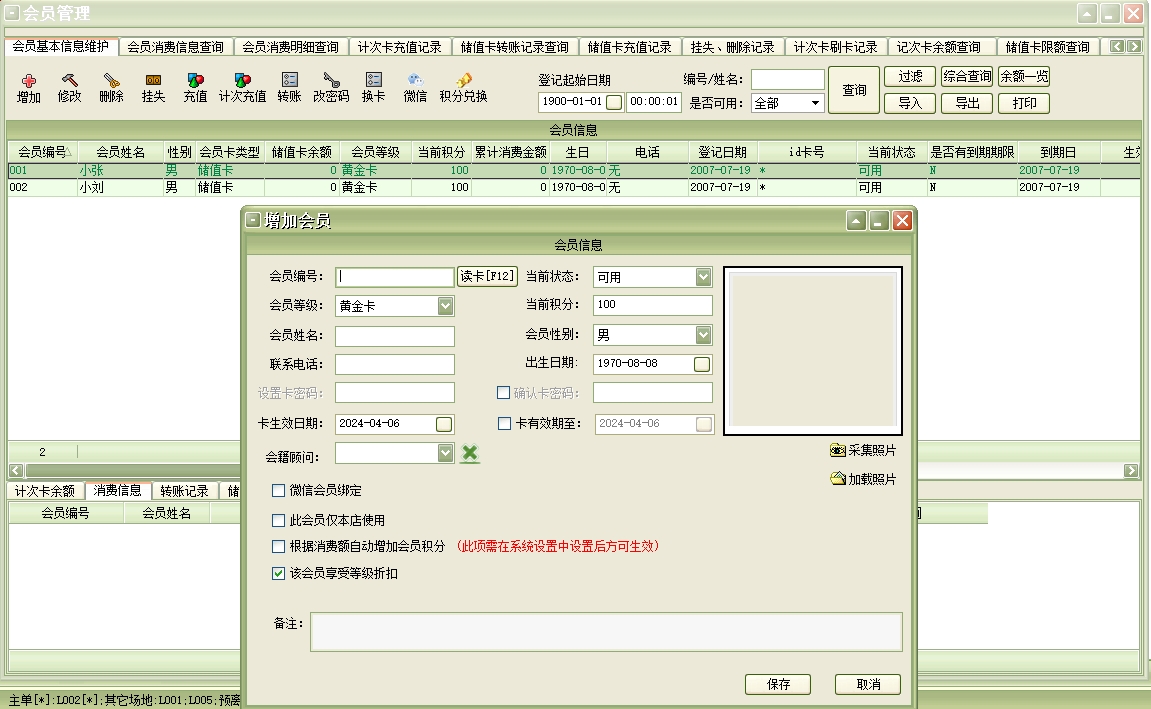The width and height of the screenshot is (1151, 709).
Task: Click the 会员姓名 input field
Action: (394, 336)
